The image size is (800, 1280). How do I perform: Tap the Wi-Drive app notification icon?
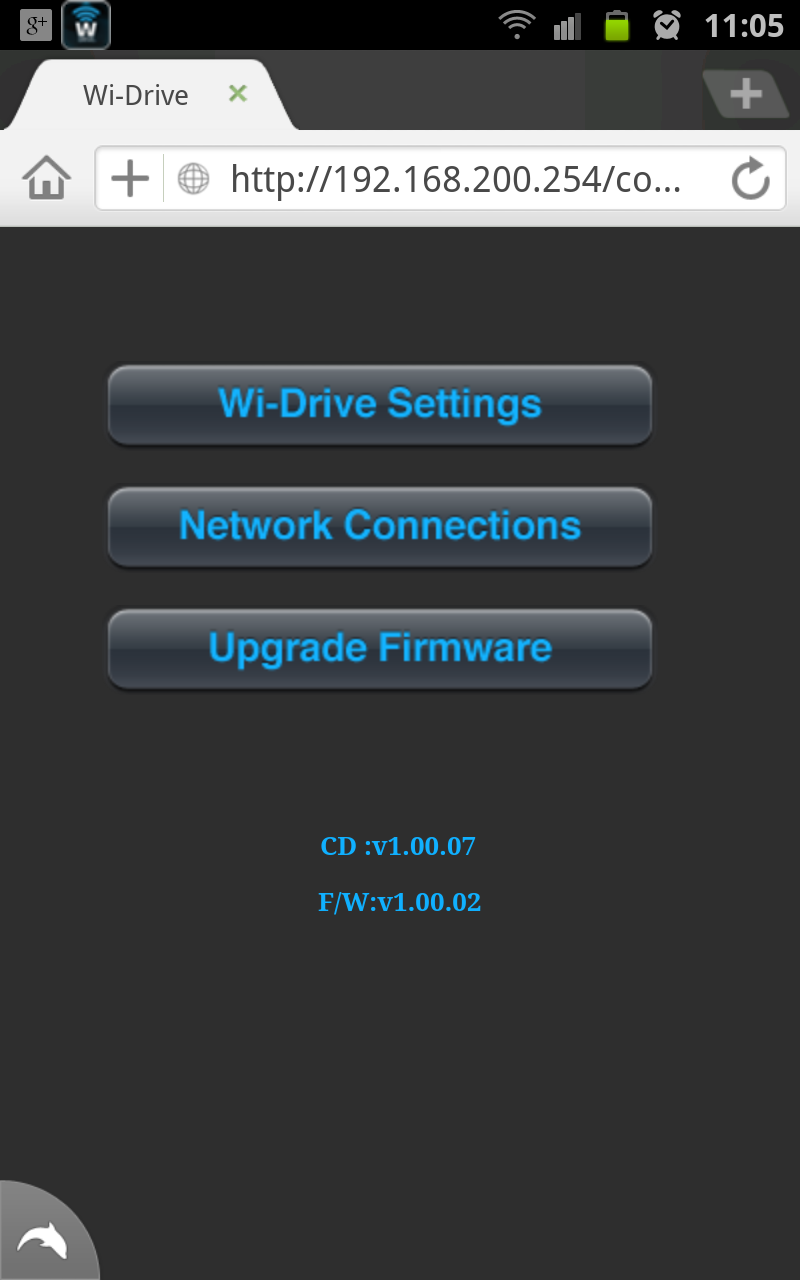pyautogui.click(x=86, y=26)
